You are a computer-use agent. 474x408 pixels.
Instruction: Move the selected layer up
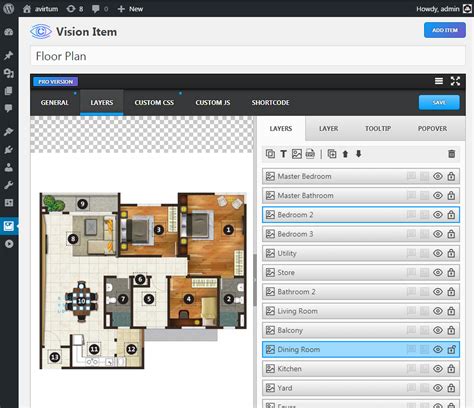[x=345, y=154]
